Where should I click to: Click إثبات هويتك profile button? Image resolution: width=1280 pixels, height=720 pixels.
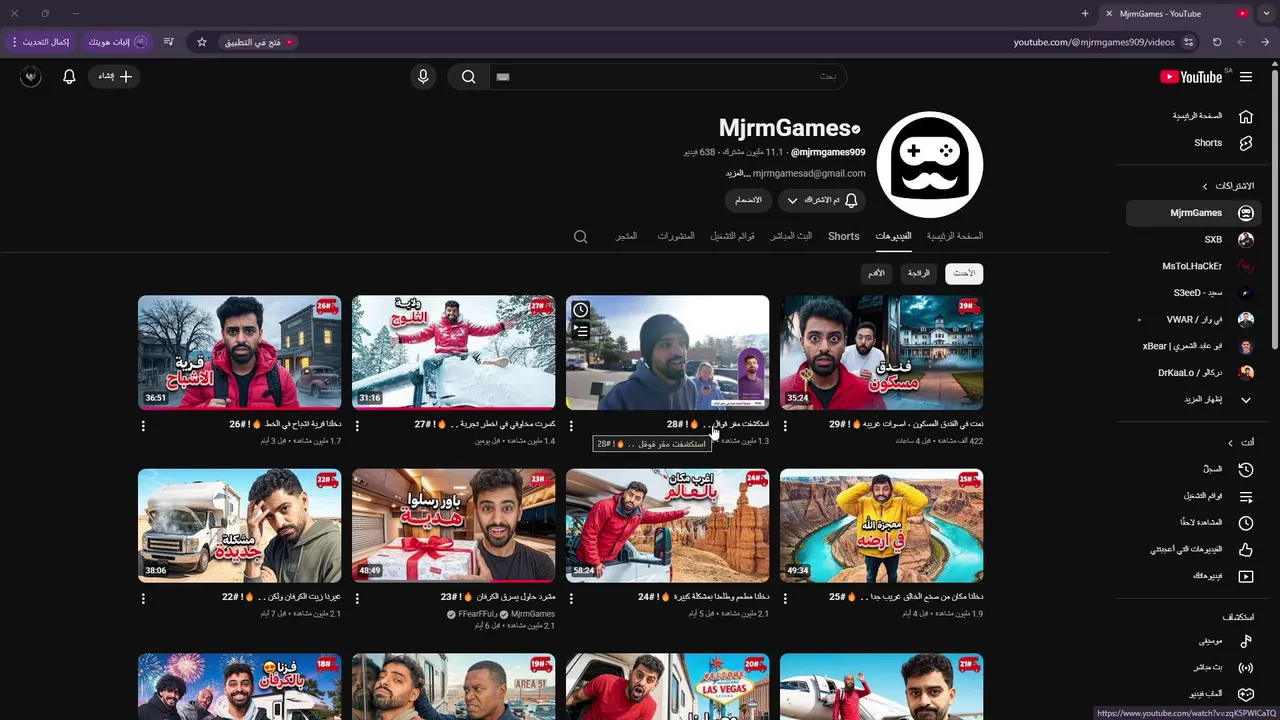(x=117, y=42)
